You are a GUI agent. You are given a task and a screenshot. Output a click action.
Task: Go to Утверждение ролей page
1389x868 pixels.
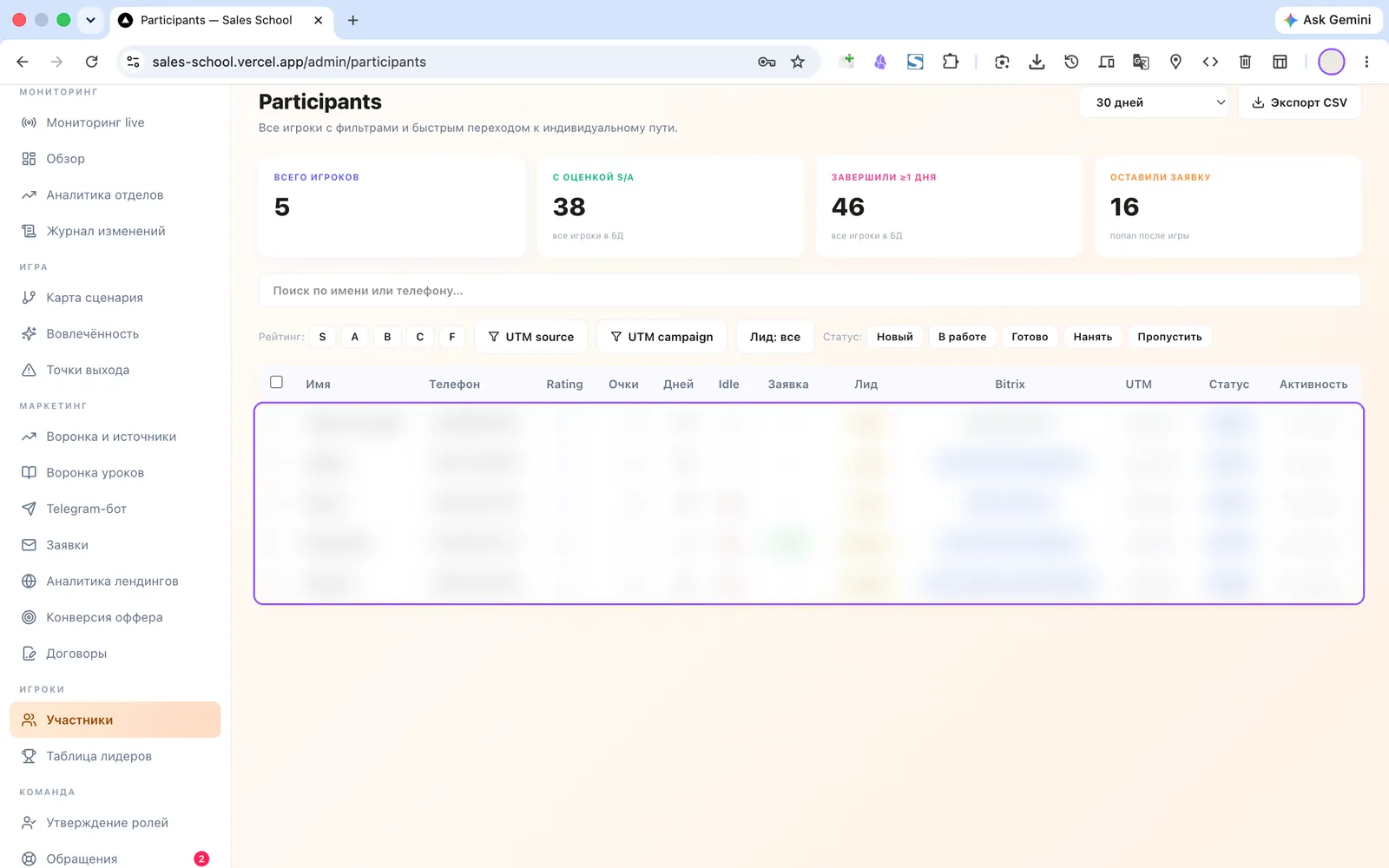(107, 823)
